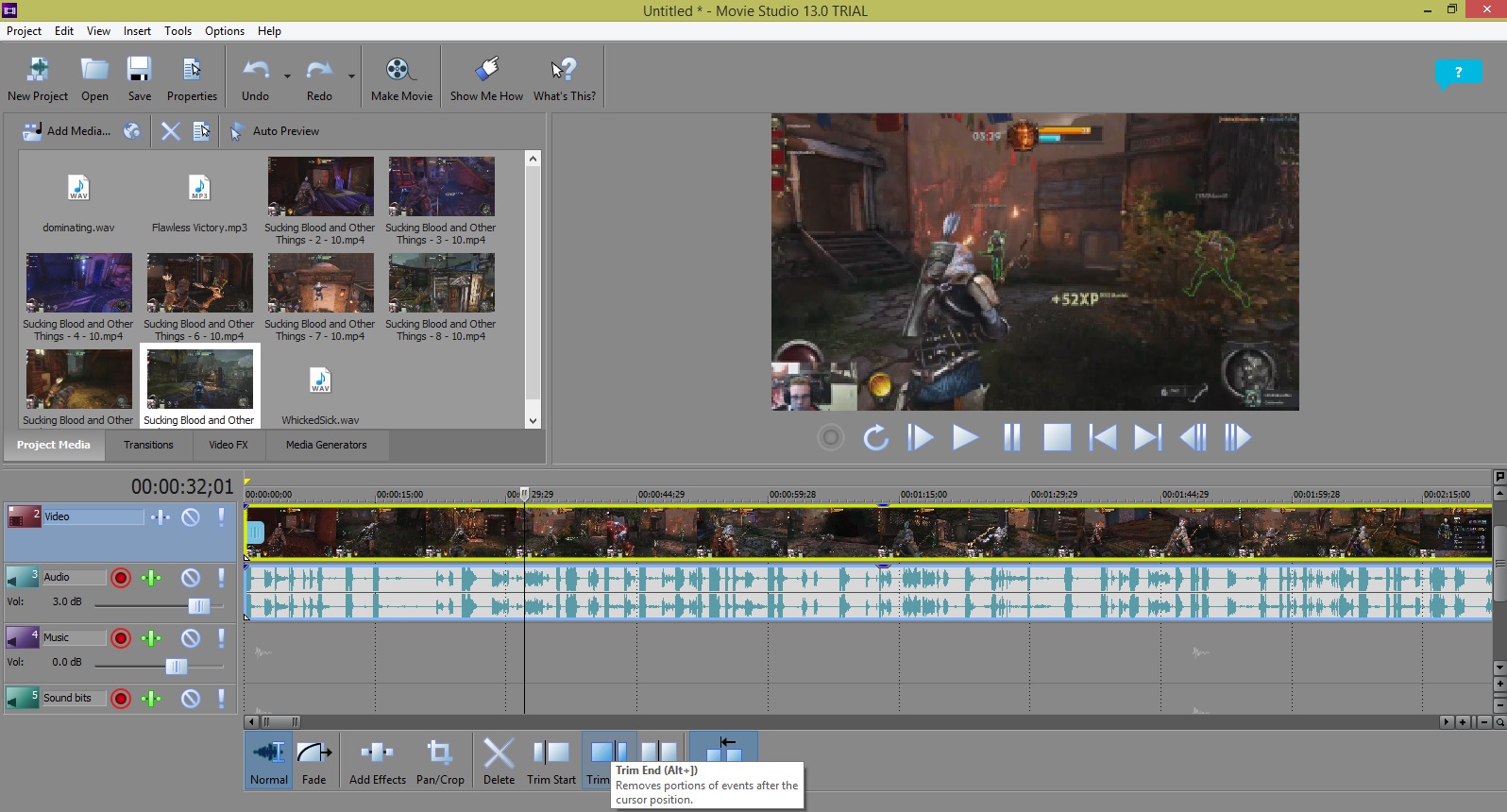Screen dimensions: 1507x812
Task: Mute the Sound bits track
Action: tap(191, 698)
